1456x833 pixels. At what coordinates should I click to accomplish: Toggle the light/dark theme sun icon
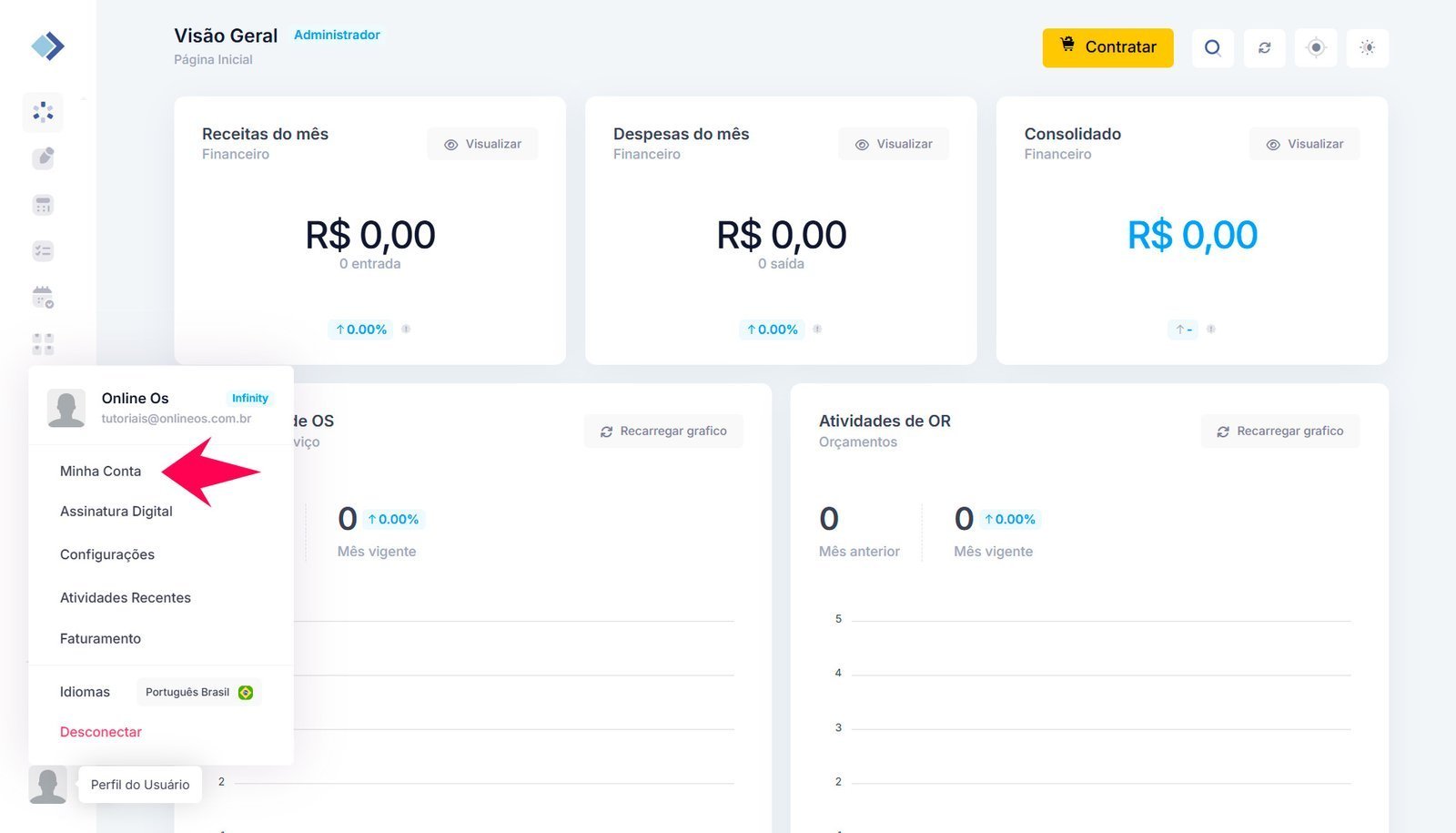pyautogui.click(x=1367, y=47)
